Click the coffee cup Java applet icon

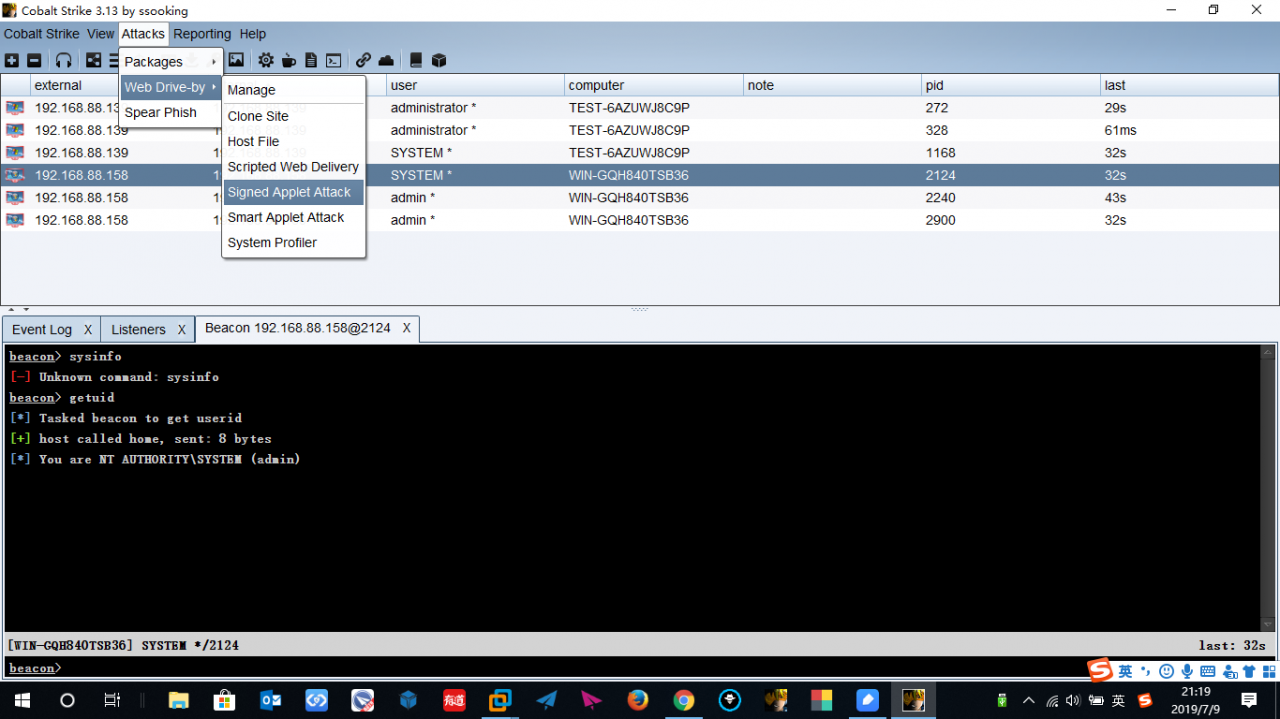(289, 61)
